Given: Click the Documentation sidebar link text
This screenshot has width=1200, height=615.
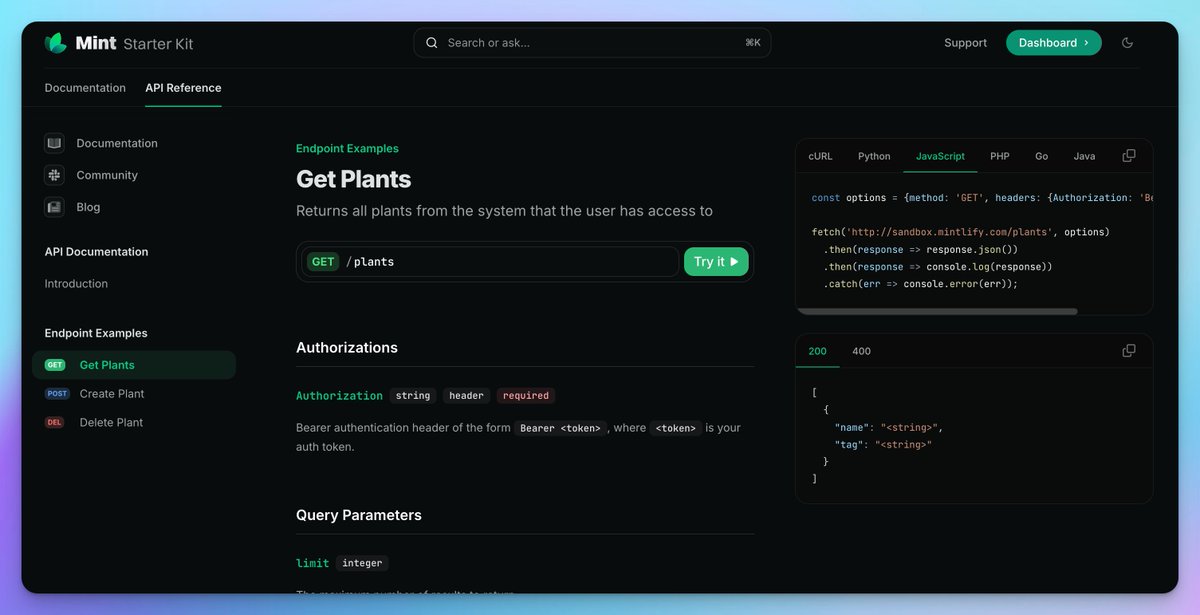Looking at the screenshot, I should tap(117, 143).
